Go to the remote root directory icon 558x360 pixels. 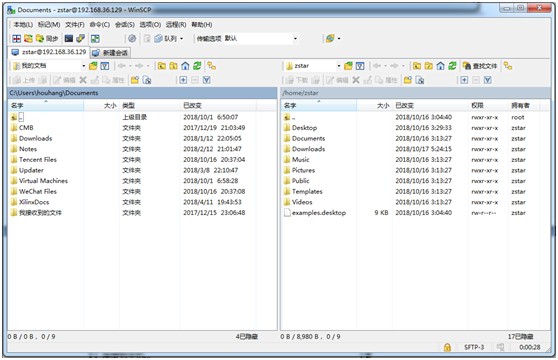point(428,66)
